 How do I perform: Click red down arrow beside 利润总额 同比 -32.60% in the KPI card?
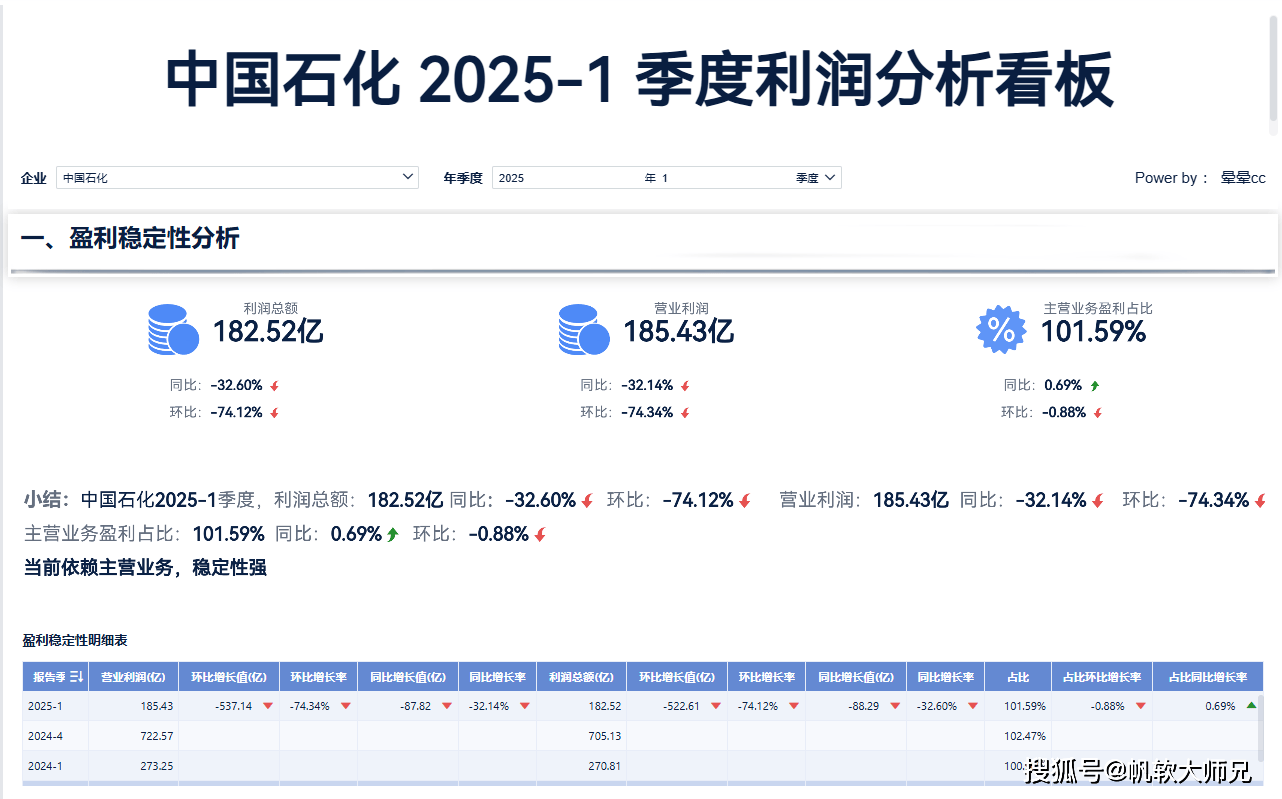click(275, 386)
